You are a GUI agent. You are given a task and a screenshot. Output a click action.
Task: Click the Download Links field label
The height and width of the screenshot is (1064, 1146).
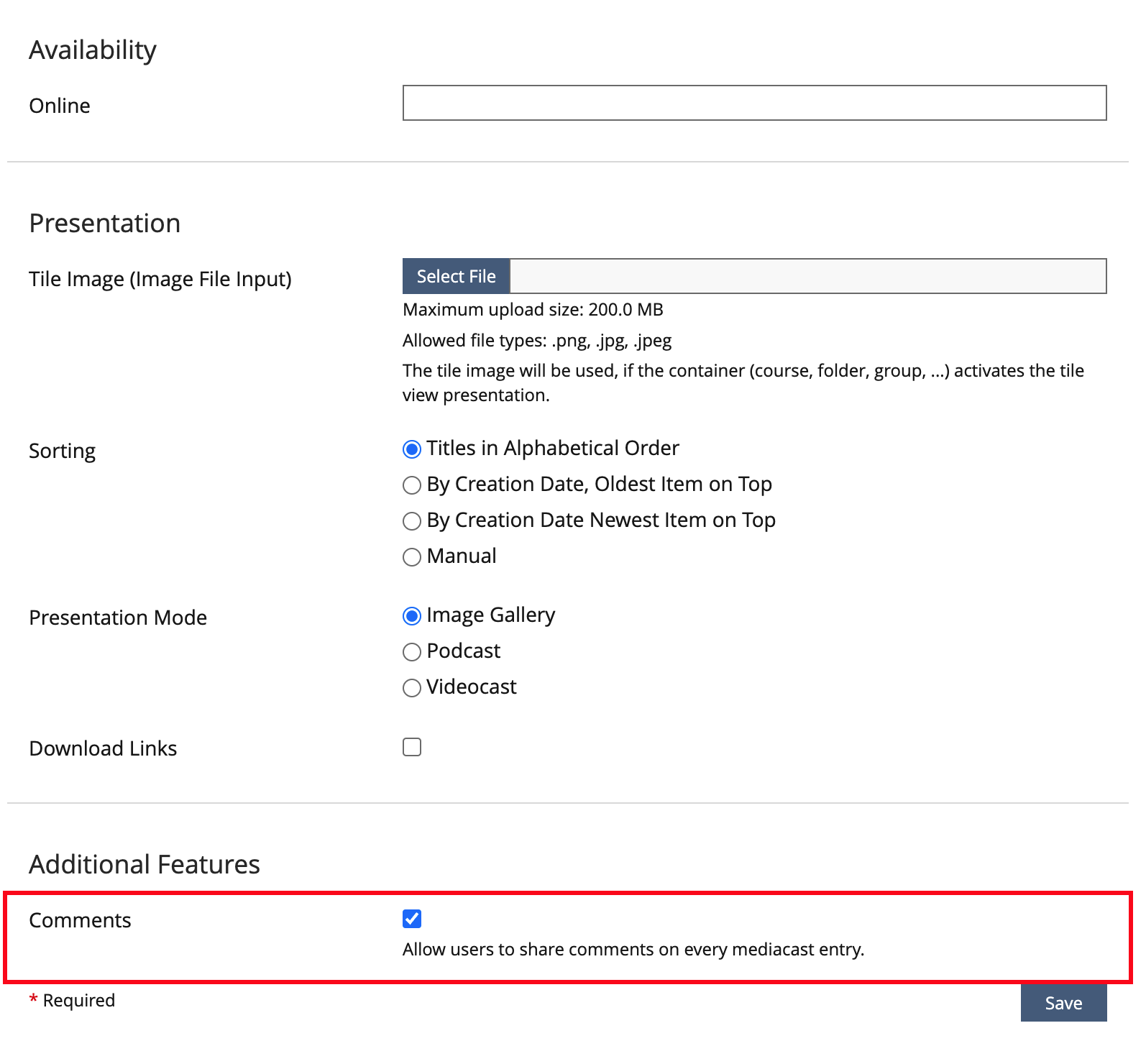coord(103,748)
